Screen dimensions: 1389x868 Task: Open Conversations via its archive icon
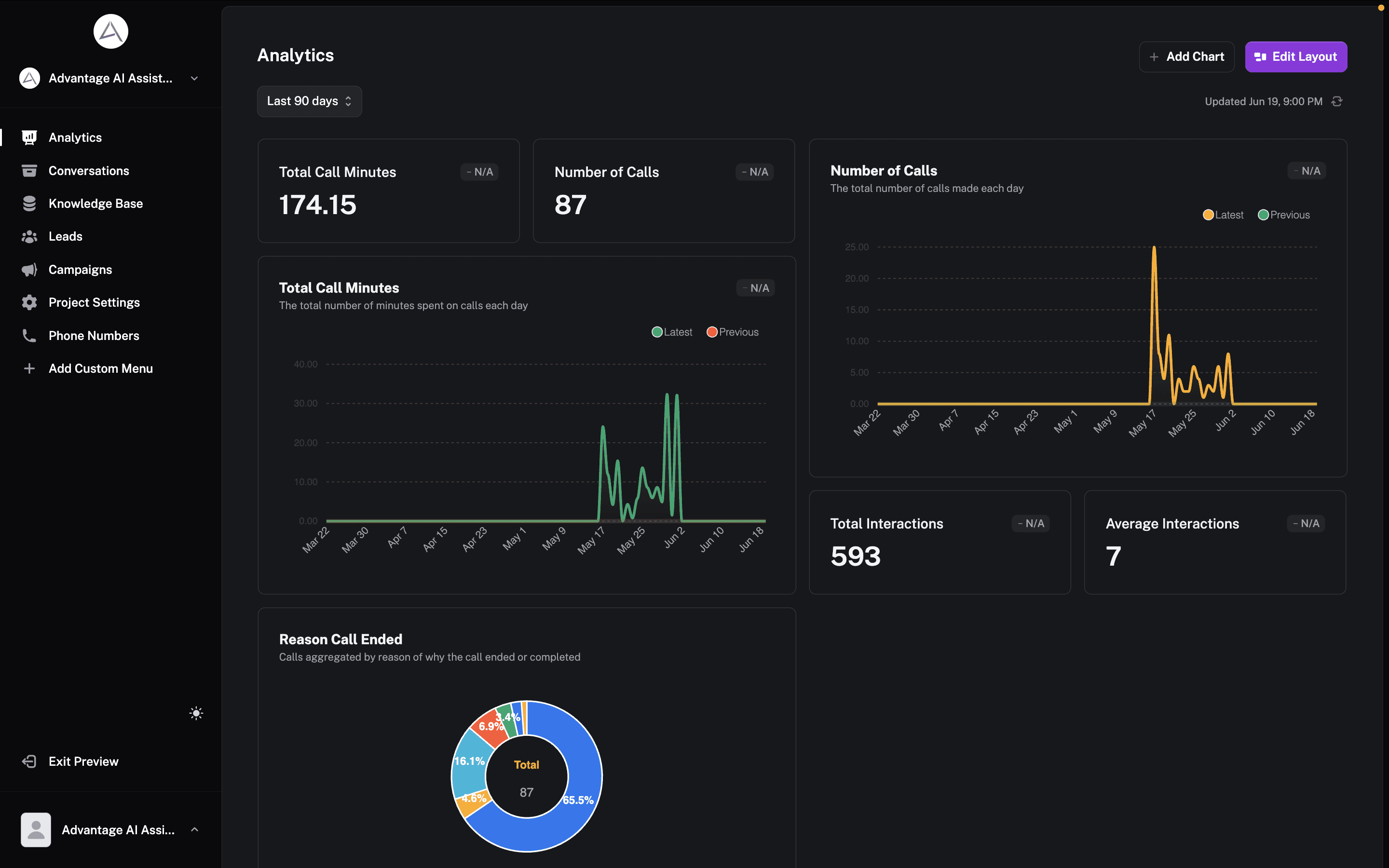pyautogui.click(x=29, y=171)
